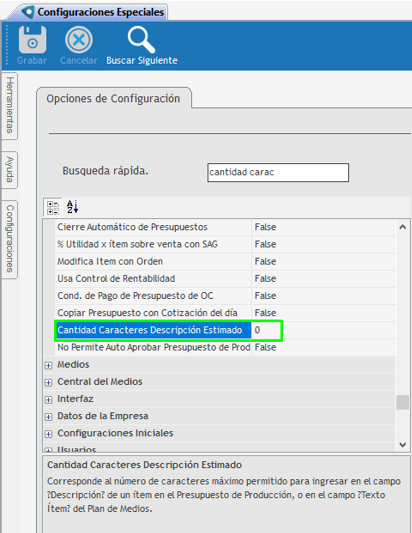Click False value of Copiar Presupuesto row
The height and width of the screenshot is (533, 412).
tap(265, 313)
